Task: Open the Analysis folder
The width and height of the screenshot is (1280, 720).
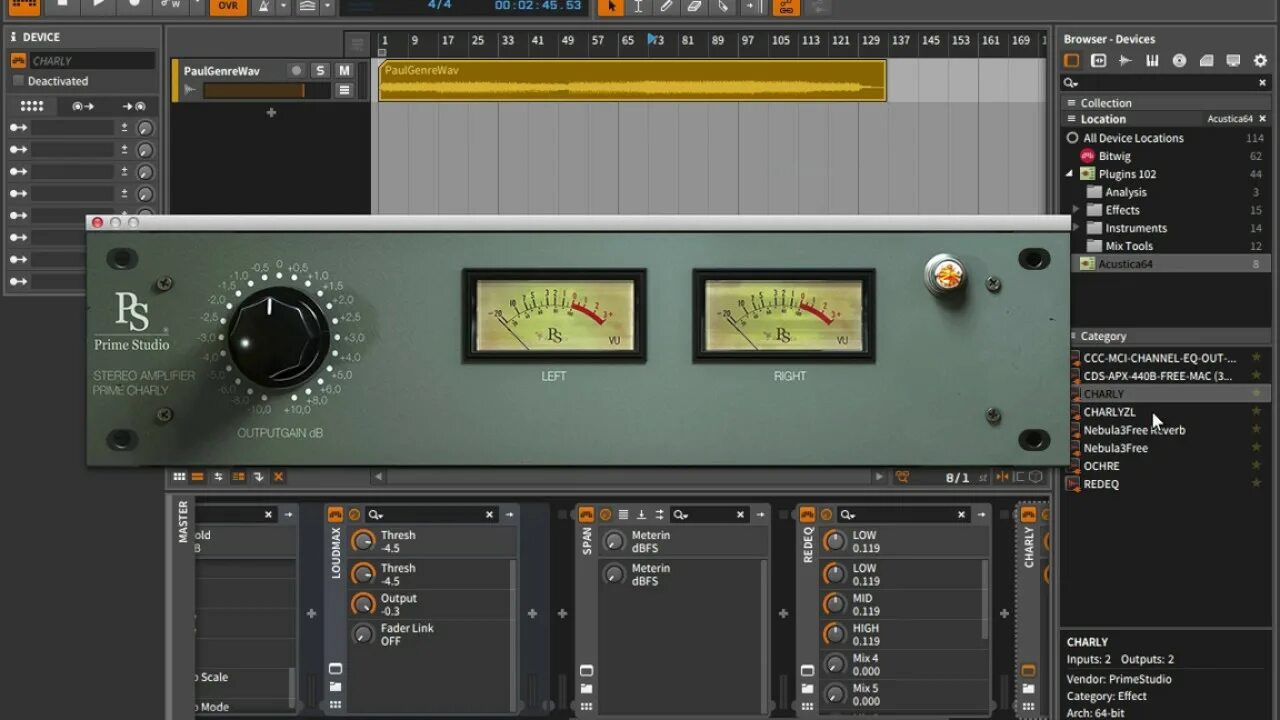Action: tap(1126, 192)
